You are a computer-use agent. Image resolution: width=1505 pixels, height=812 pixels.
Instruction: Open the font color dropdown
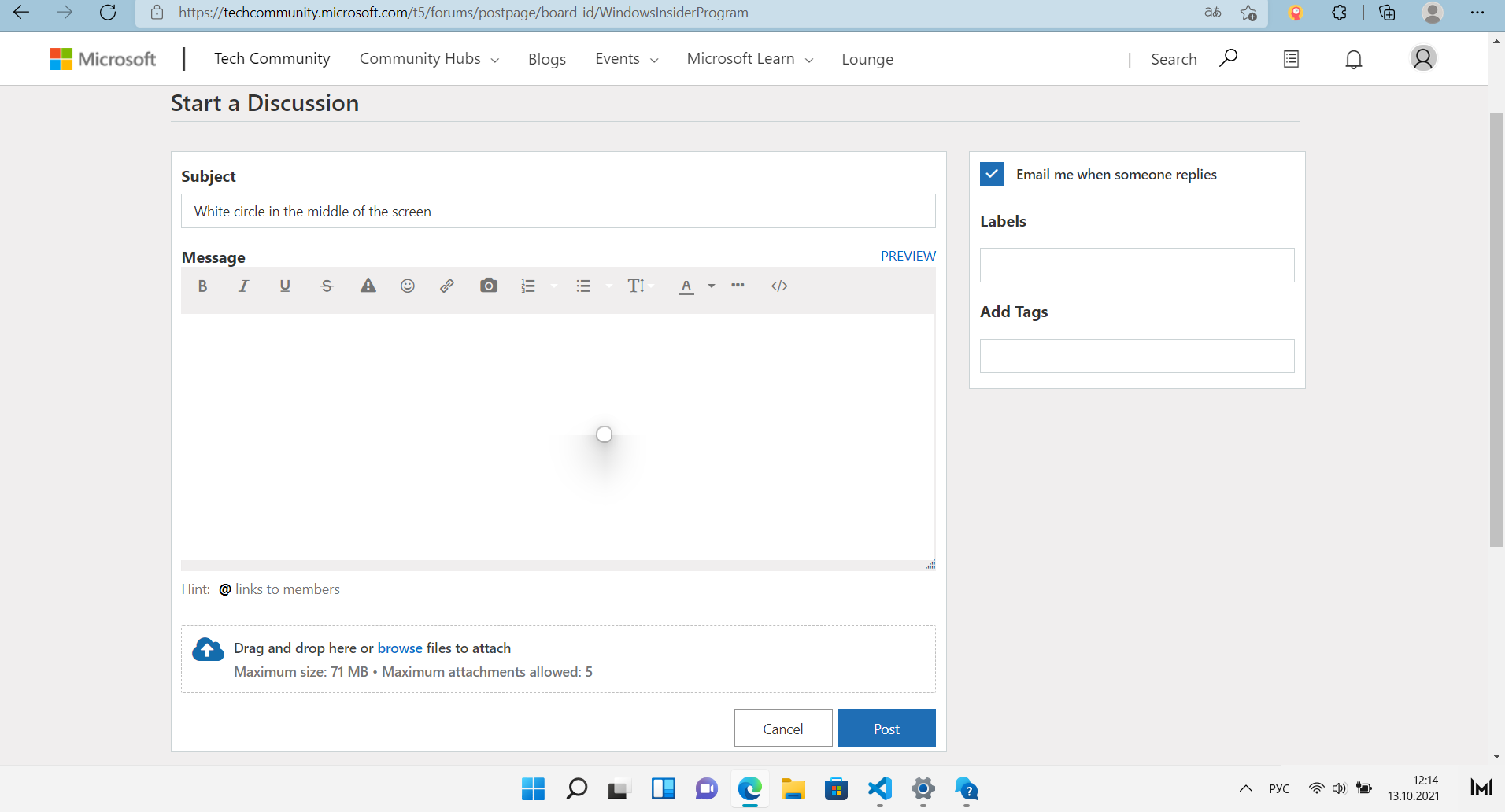(x=711, y=287)
